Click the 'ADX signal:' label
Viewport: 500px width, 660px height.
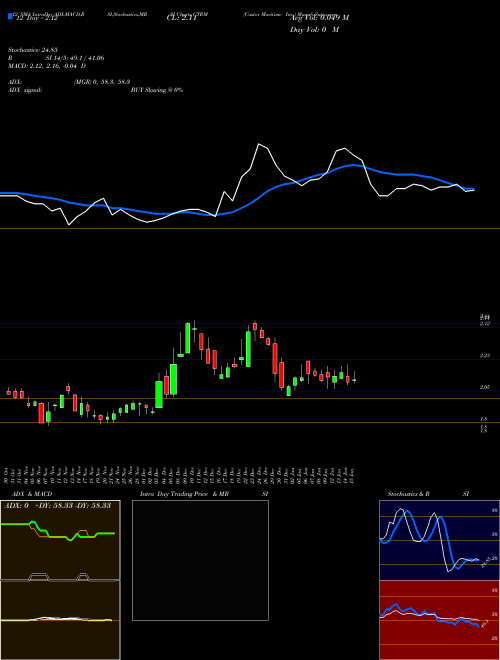pyautogui.click(x=25, y=90)
